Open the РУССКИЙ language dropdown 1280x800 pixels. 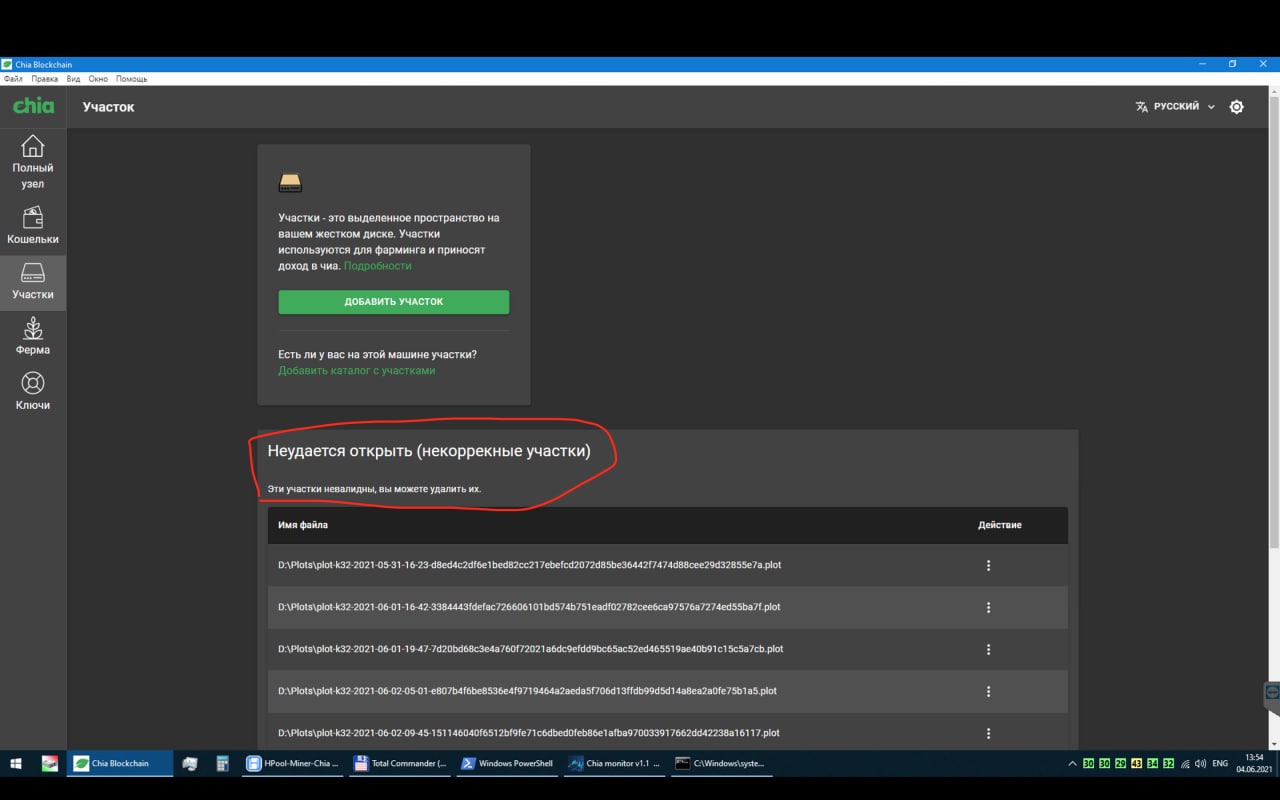tap(1184, 106)
